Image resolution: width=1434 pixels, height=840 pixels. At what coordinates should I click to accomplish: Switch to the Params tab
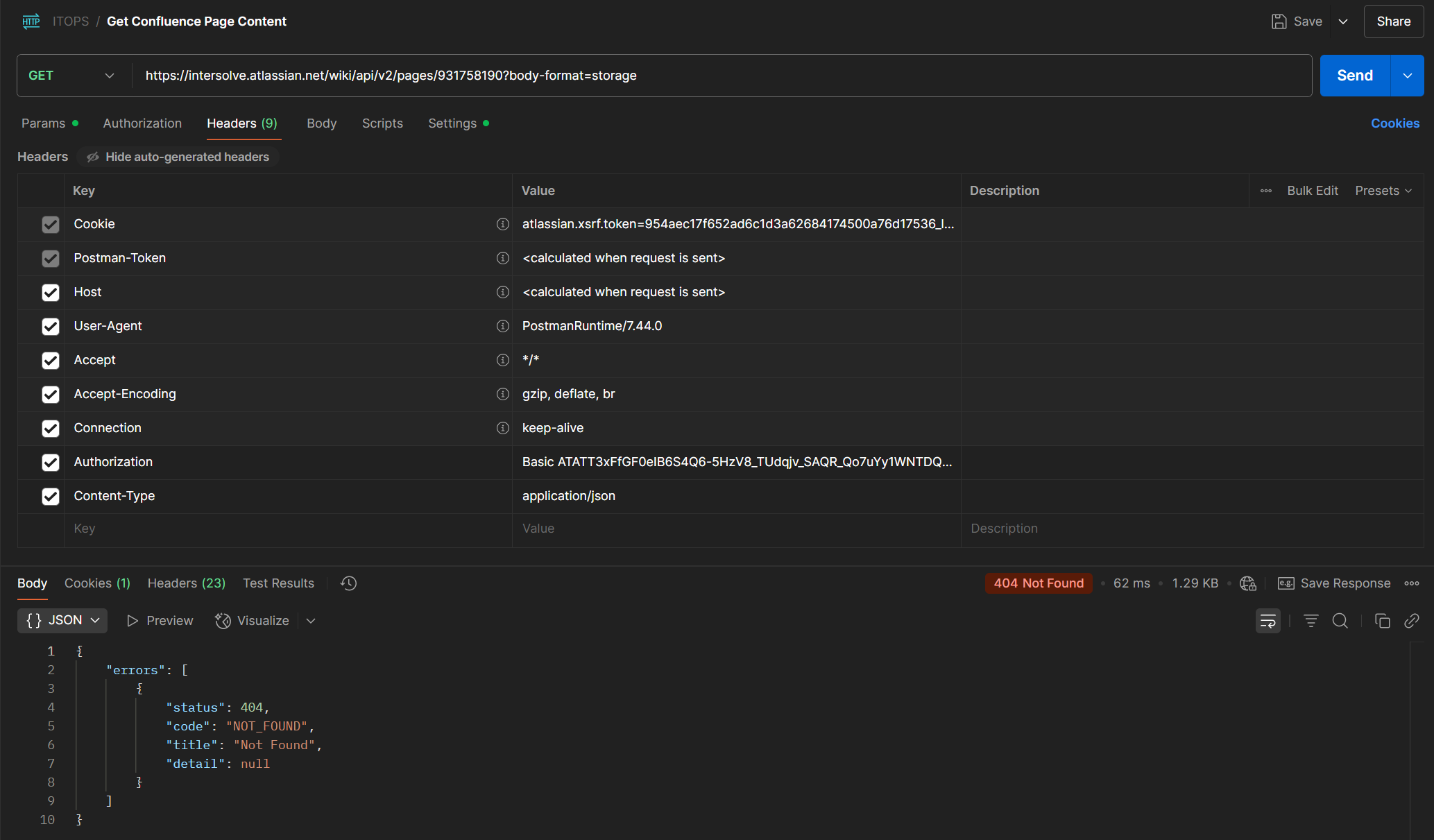coord(49,123)
